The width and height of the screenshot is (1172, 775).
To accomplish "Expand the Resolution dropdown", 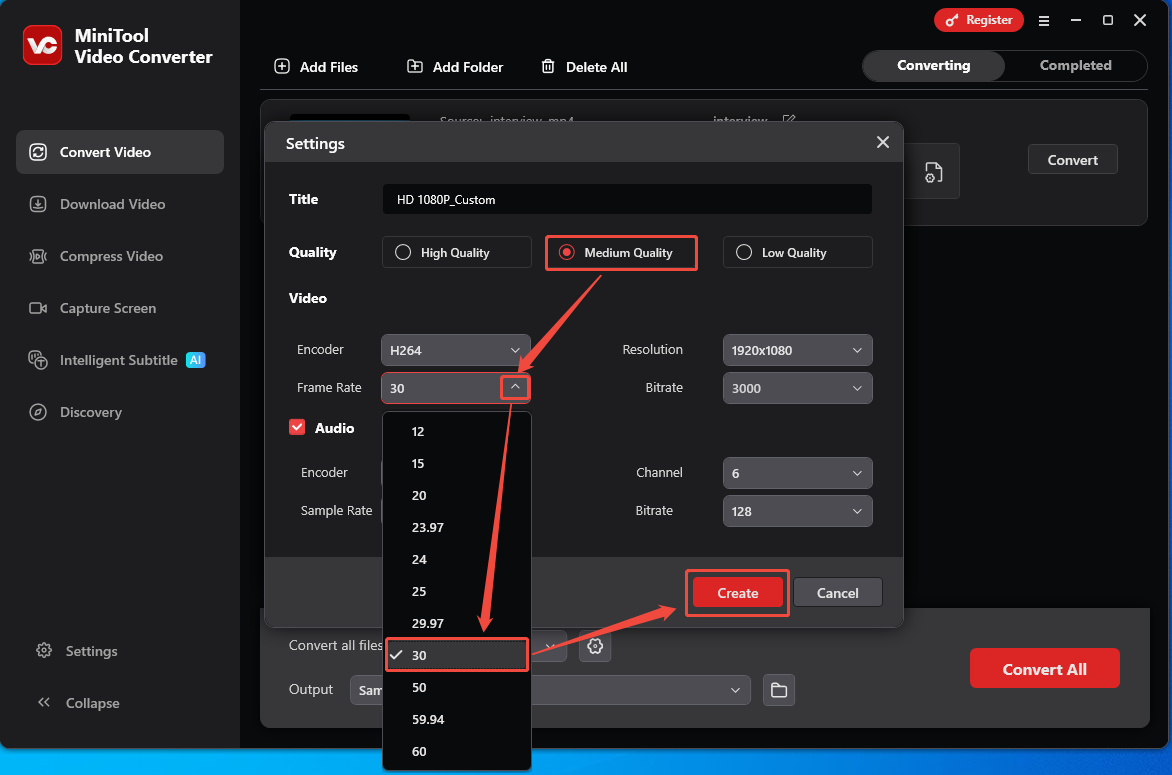I will 797,350.
